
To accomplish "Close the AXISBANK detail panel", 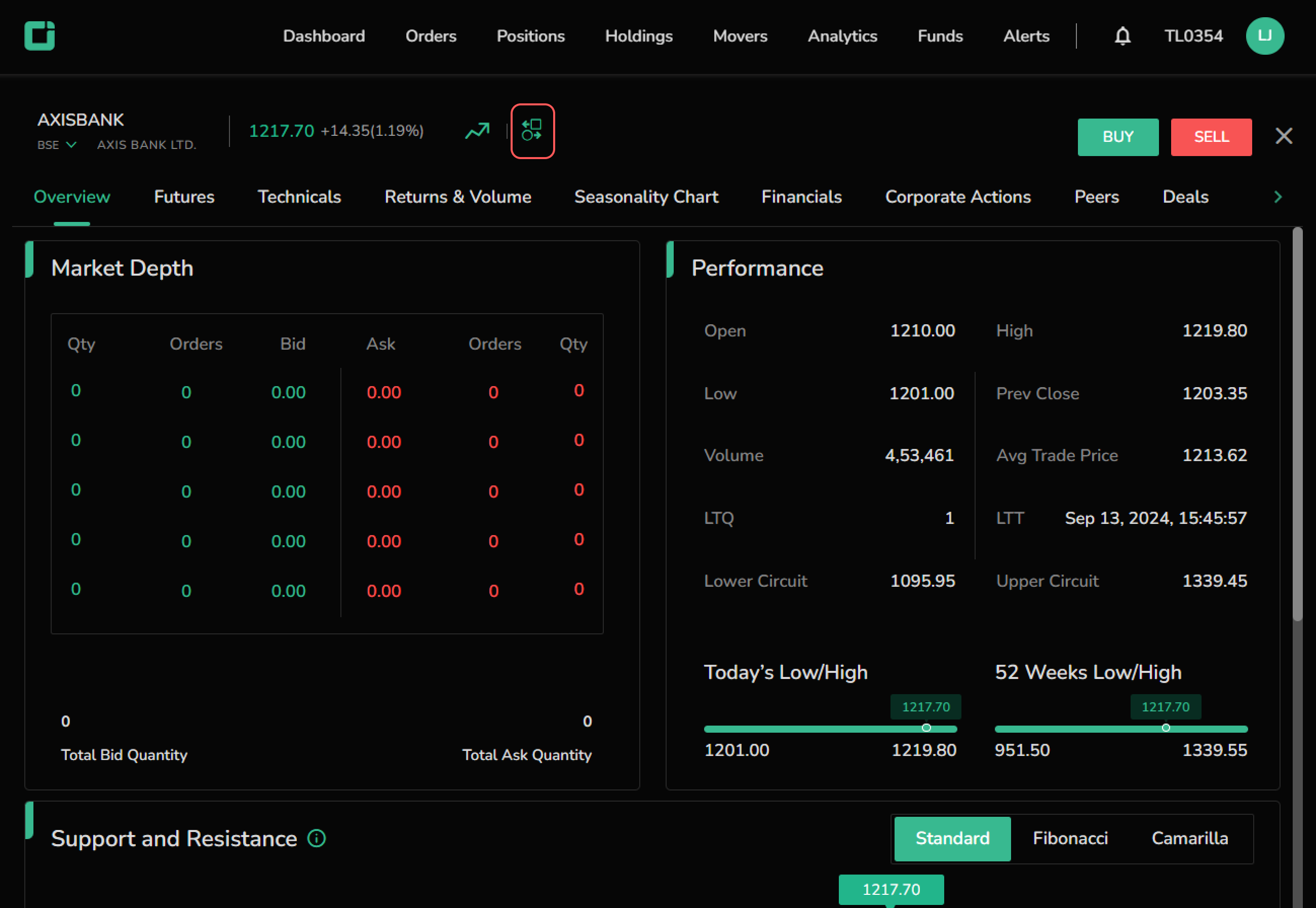I will 1284,136.
